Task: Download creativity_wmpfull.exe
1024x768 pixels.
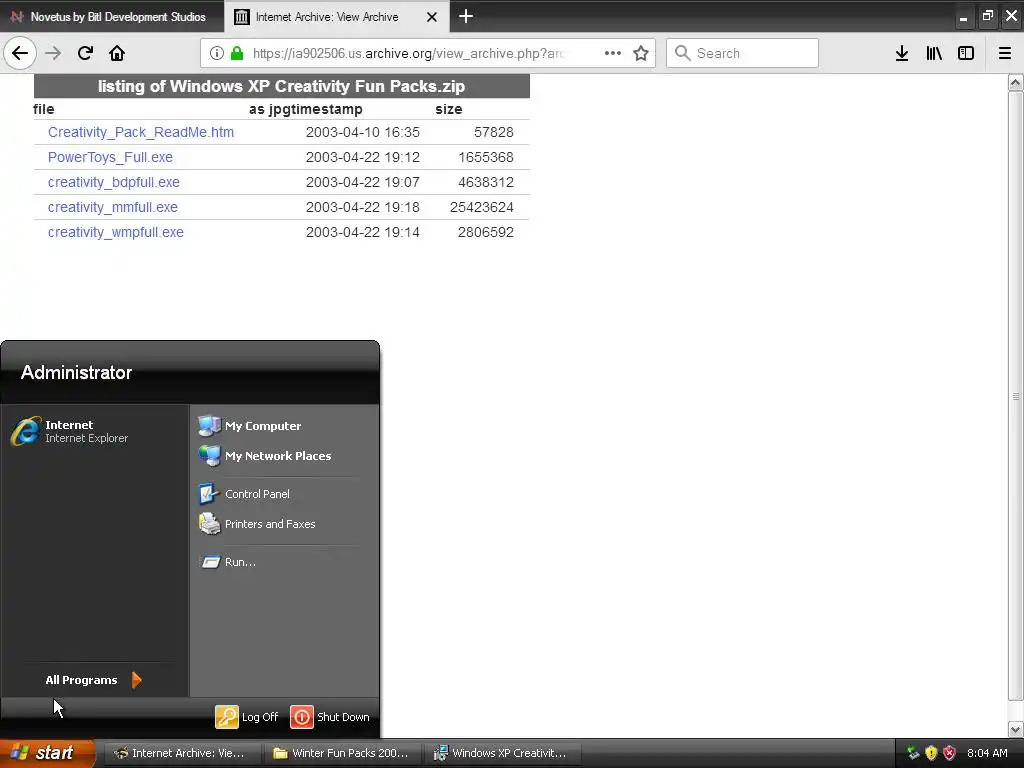Action: pos(116,232)
